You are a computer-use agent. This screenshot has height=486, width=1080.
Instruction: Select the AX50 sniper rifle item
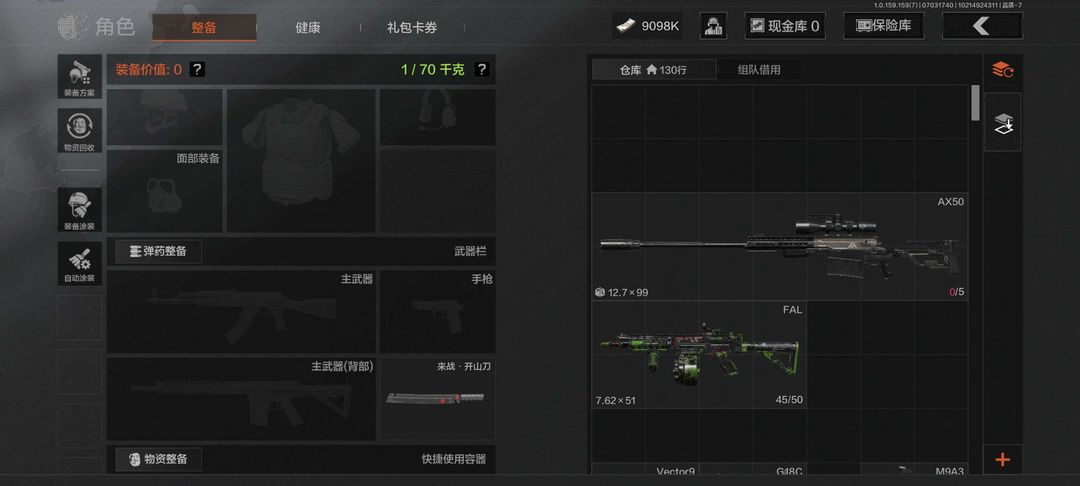point(780,246)
